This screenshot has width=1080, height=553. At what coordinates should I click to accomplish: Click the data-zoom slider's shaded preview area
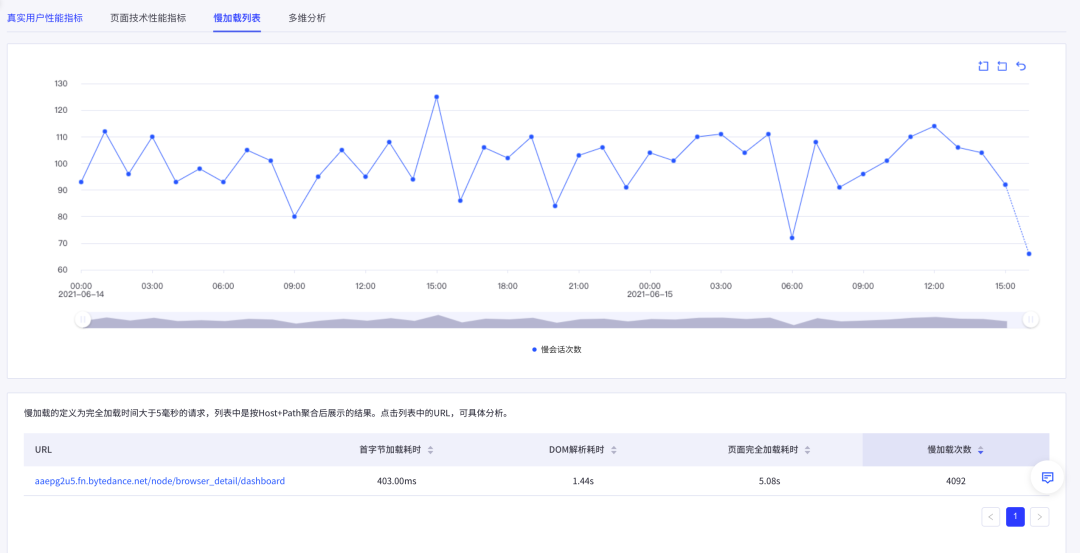click(x=557, y=320)
